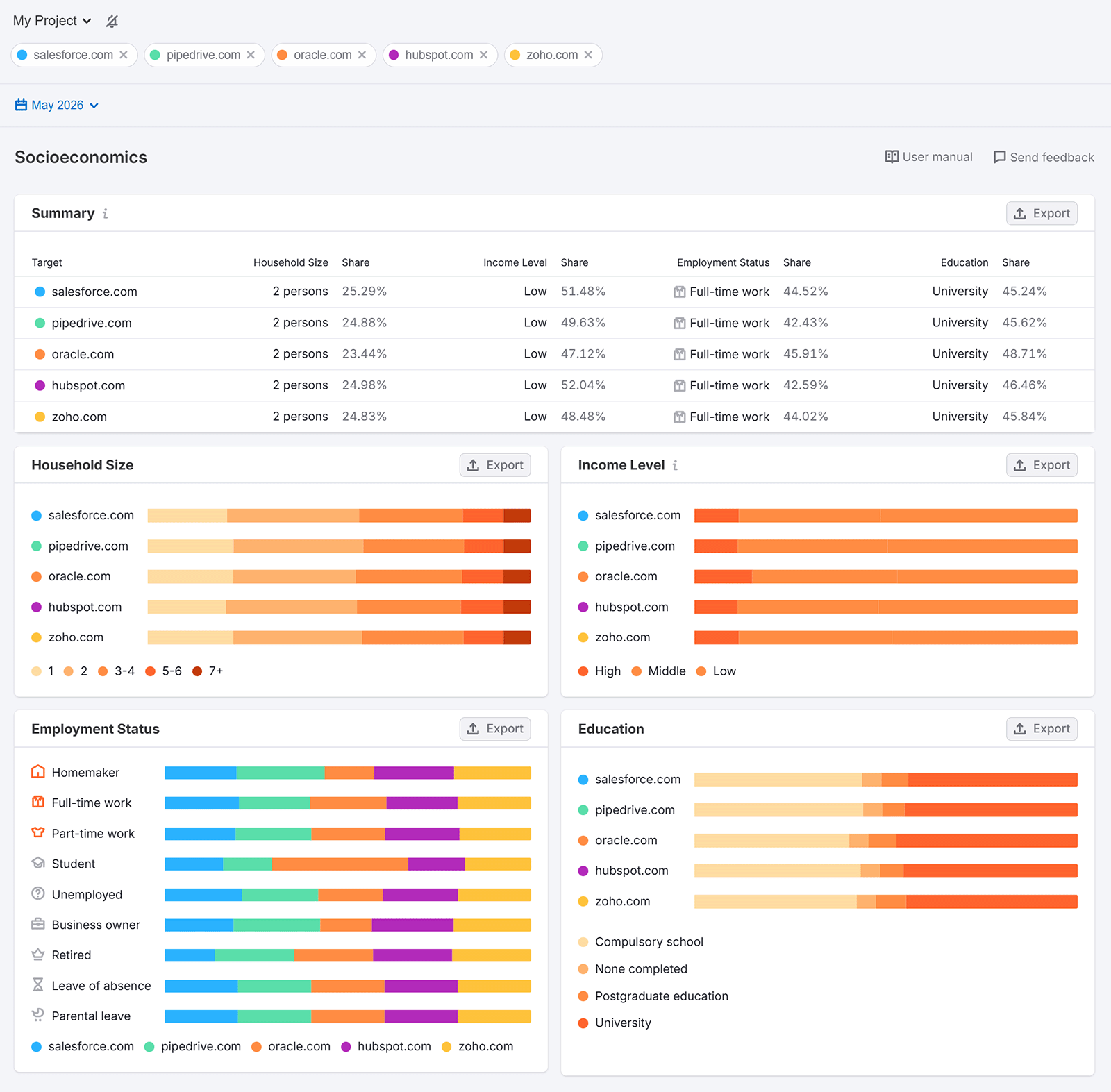Viewport: 1111px width, 1092px height.
Task: Click oracle.com Income Level bar
Action: pos(886,576)
